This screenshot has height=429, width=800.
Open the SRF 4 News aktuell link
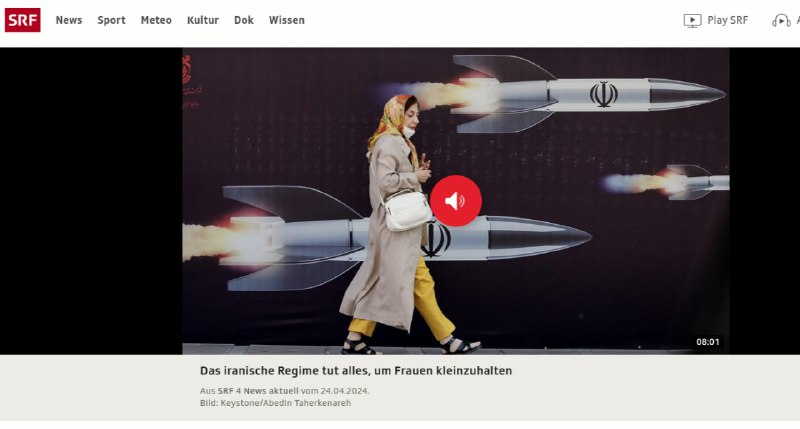pyautogui.click(x=258, y=391)
